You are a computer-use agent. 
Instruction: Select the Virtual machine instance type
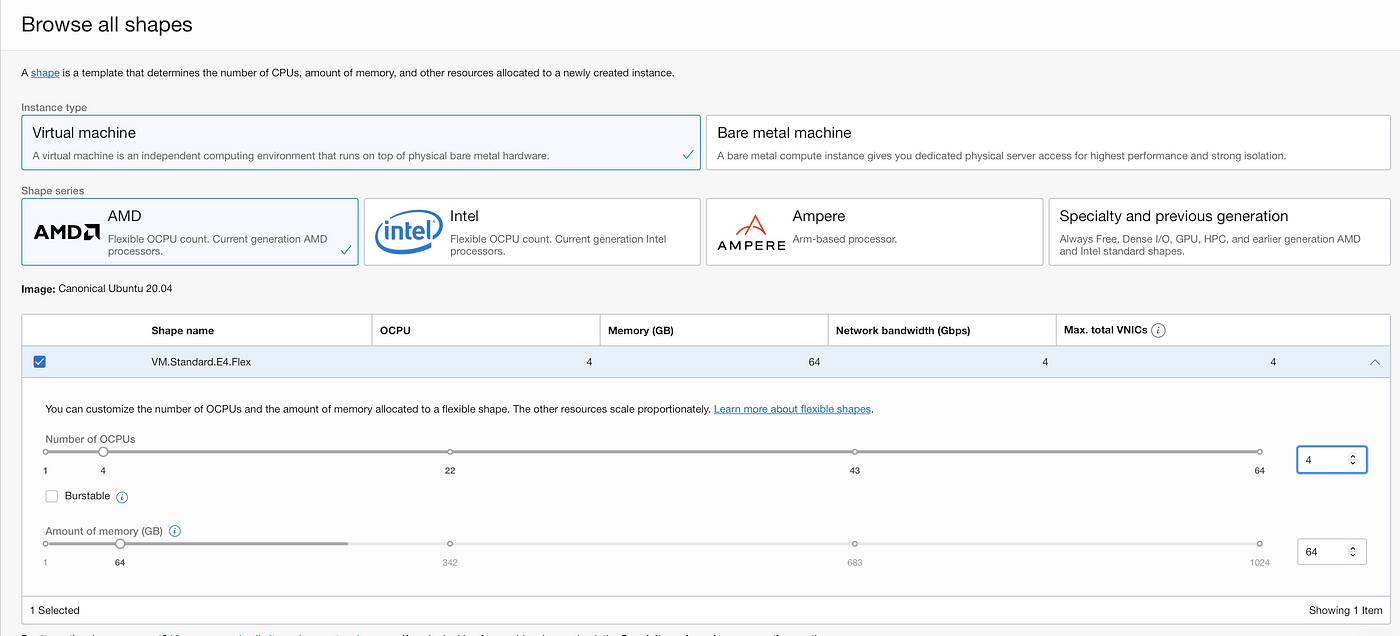point(361,143)
